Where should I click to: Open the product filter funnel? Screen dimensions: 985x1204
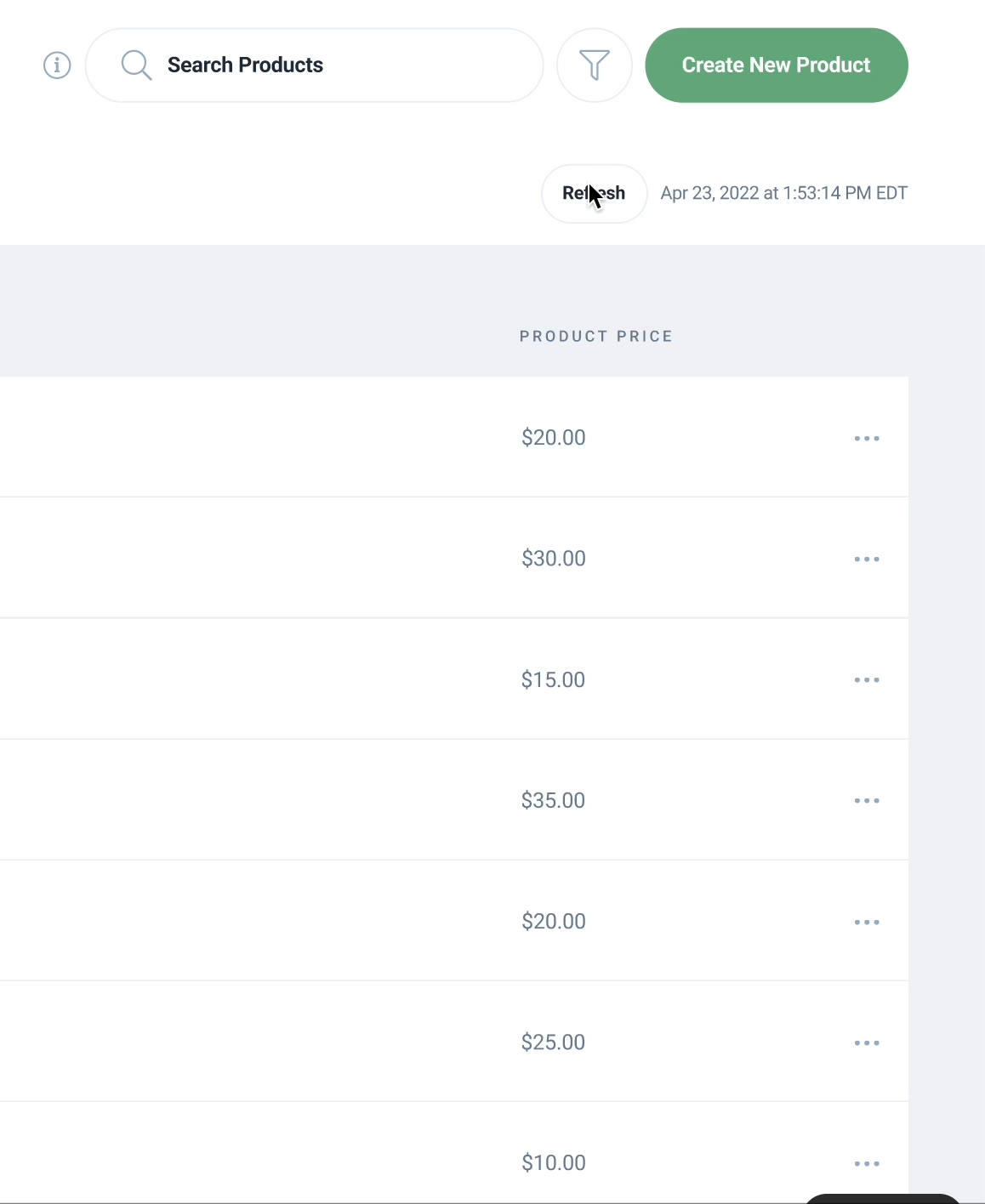(x=595, y=65)
